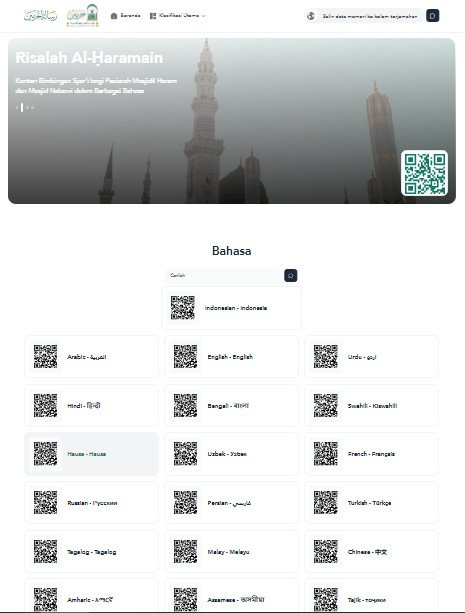Click the mosque emblem logo in header
Image resolution: width=465 pixels, height=613 pixels.
83,15
